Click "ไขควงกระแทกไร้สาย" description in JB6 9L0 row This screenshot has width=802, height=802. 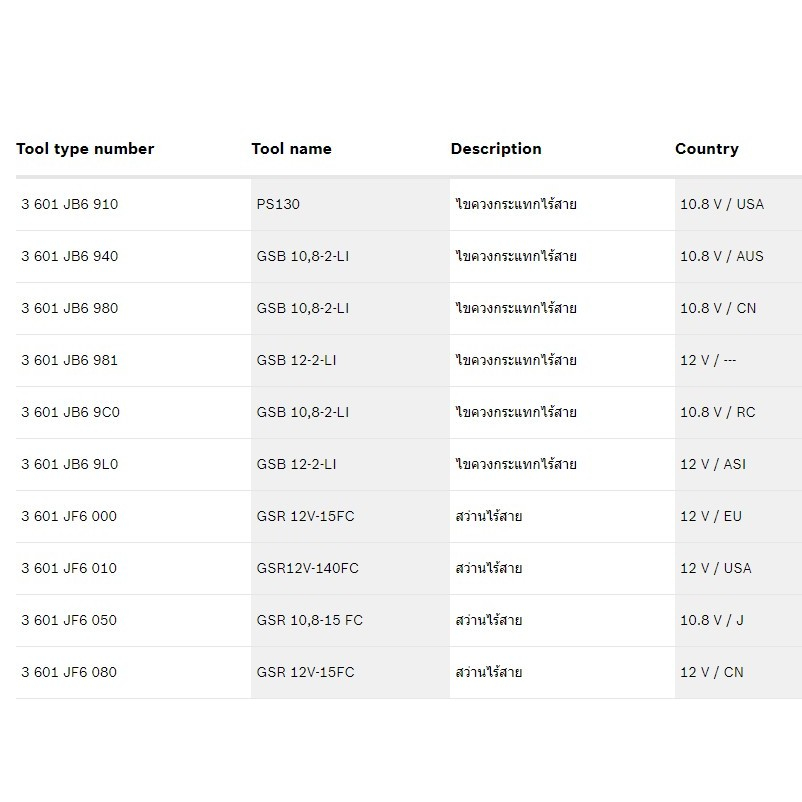point(516,464)
